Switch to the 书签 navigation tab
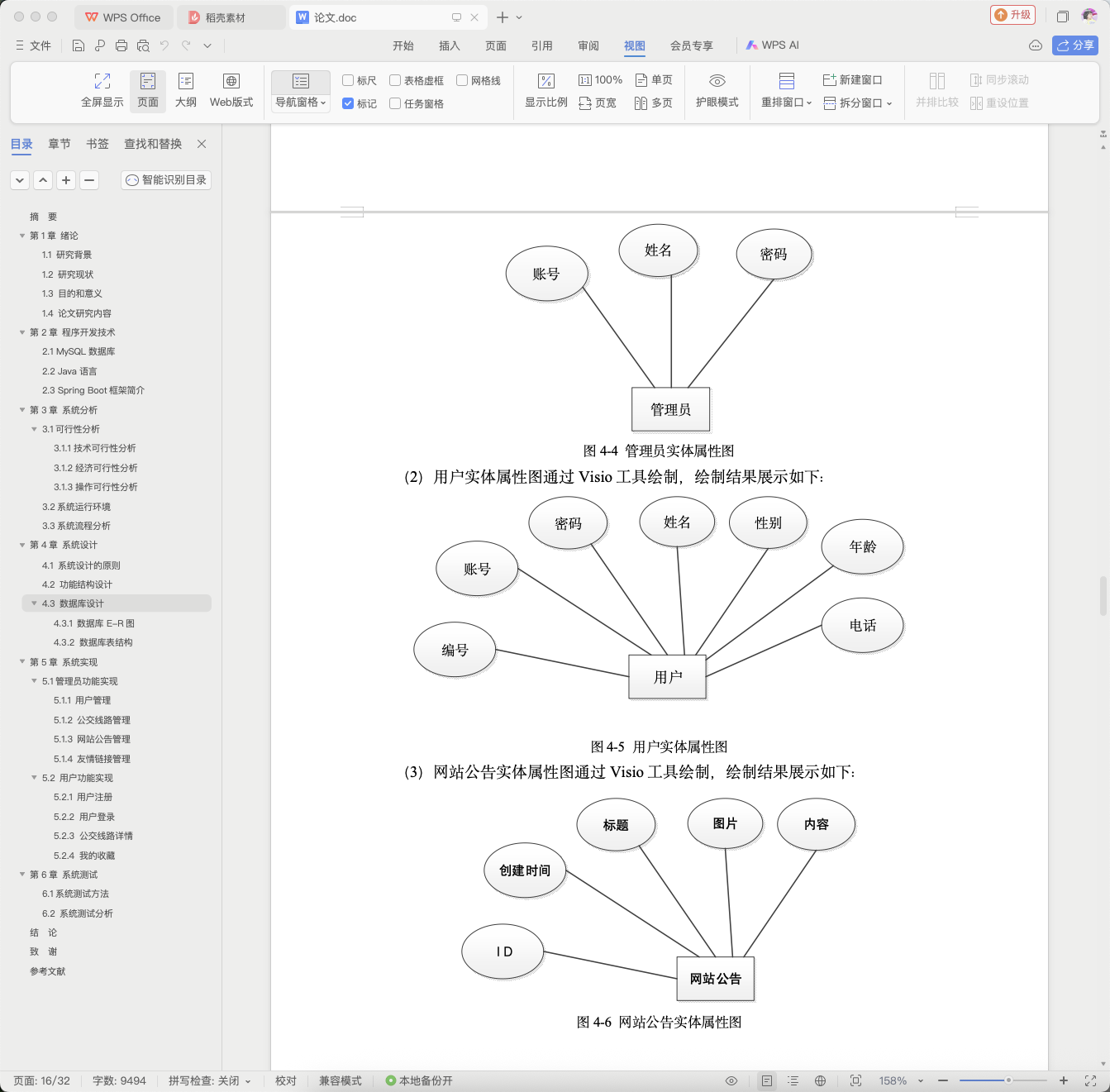Image resolution: width=1110 pixels, height=1092 pixels. 98,144
